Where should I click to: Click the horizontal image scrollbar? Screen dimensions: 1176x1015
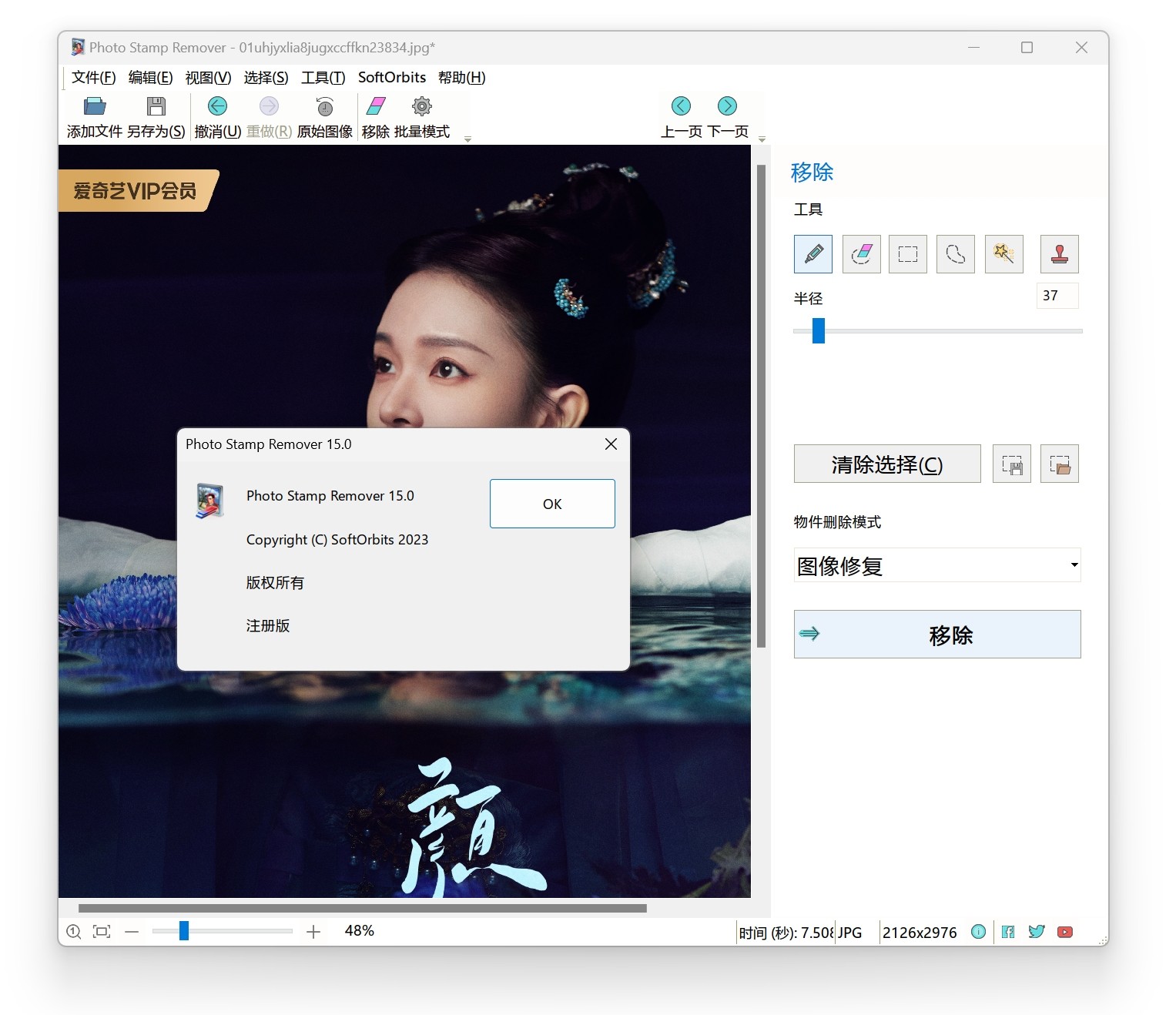point(363,908)
